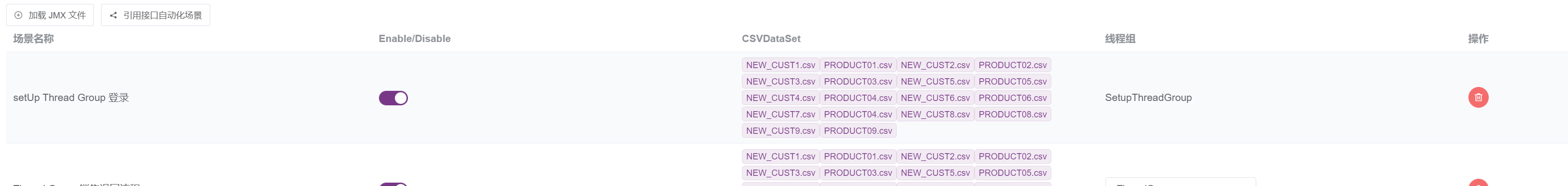Click the CSVDataSet column header

click(x=771, y=39)
